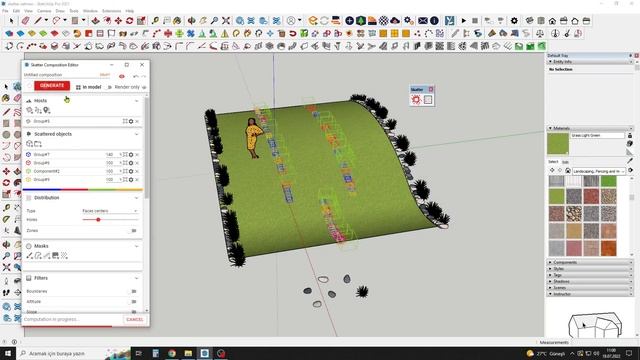The width and height of the screenshot is (640, 360).
Task: Edit the Group#7 density value field
Action: click(111, 155)
